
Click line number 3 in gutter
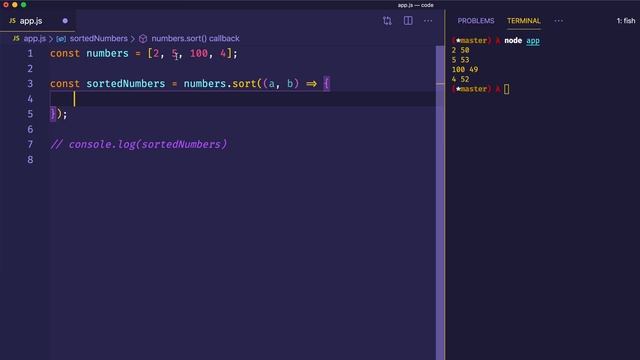30,84
